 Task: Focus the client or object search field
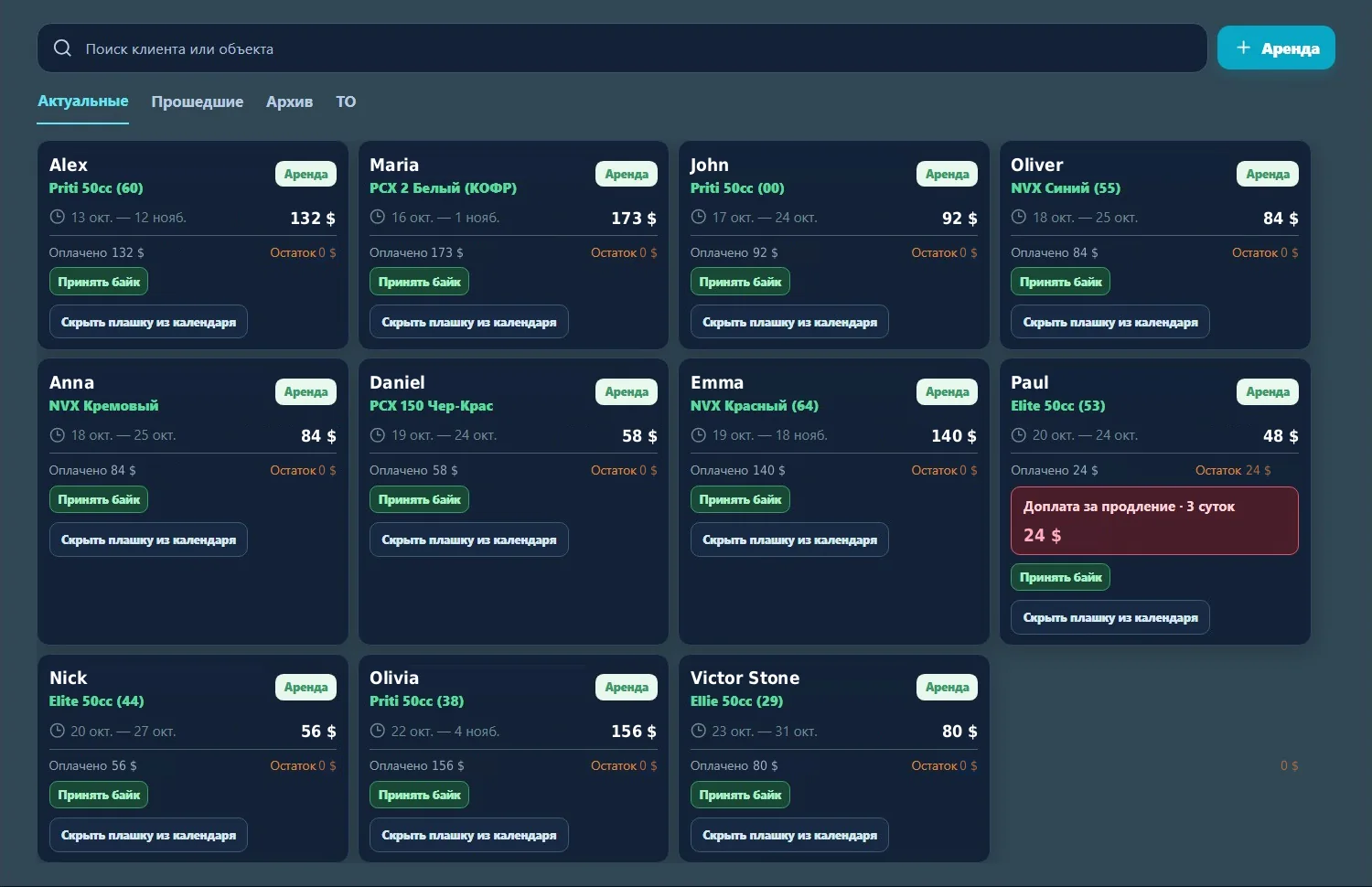coord(622,48)
